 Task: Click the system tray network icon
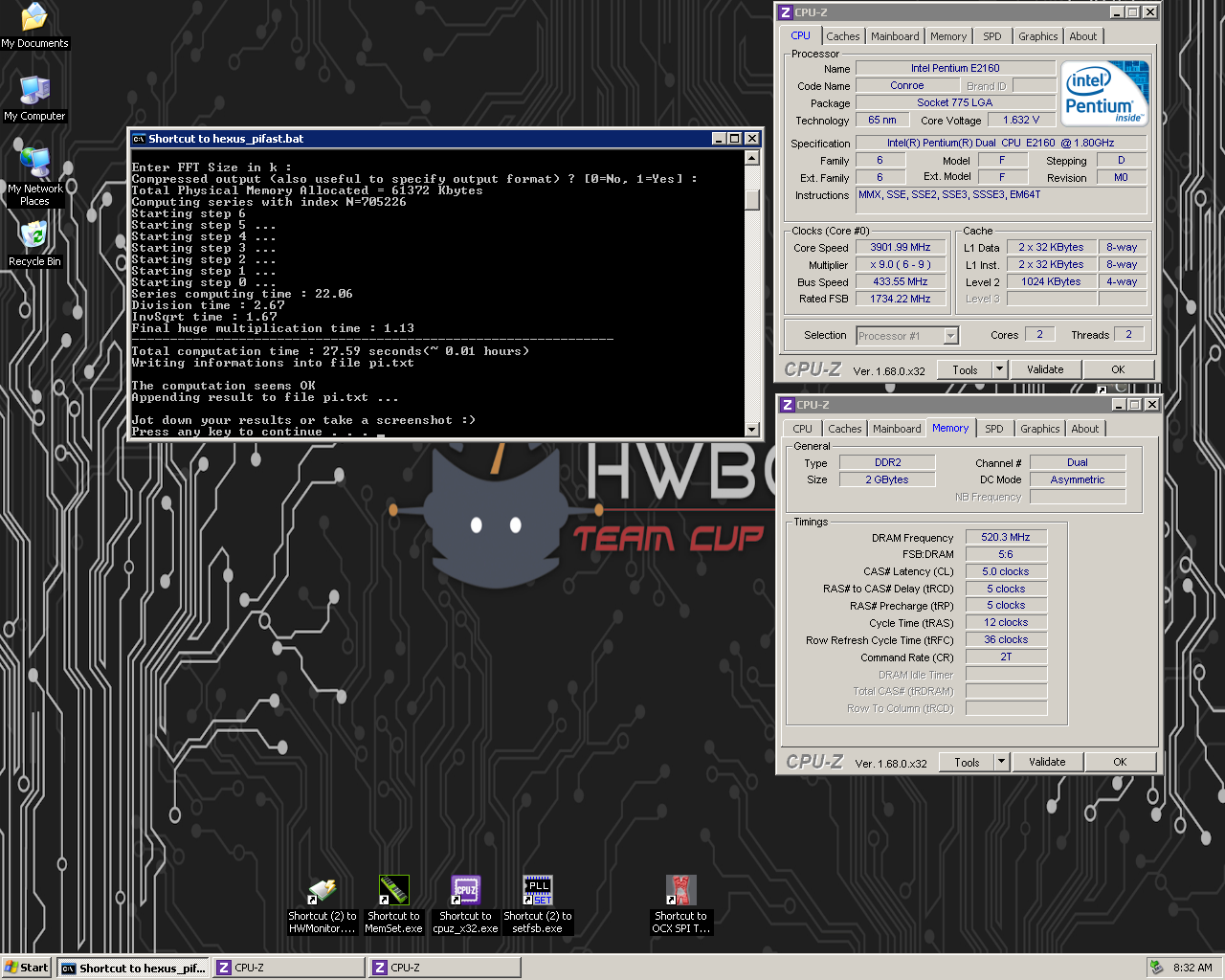1157,968
